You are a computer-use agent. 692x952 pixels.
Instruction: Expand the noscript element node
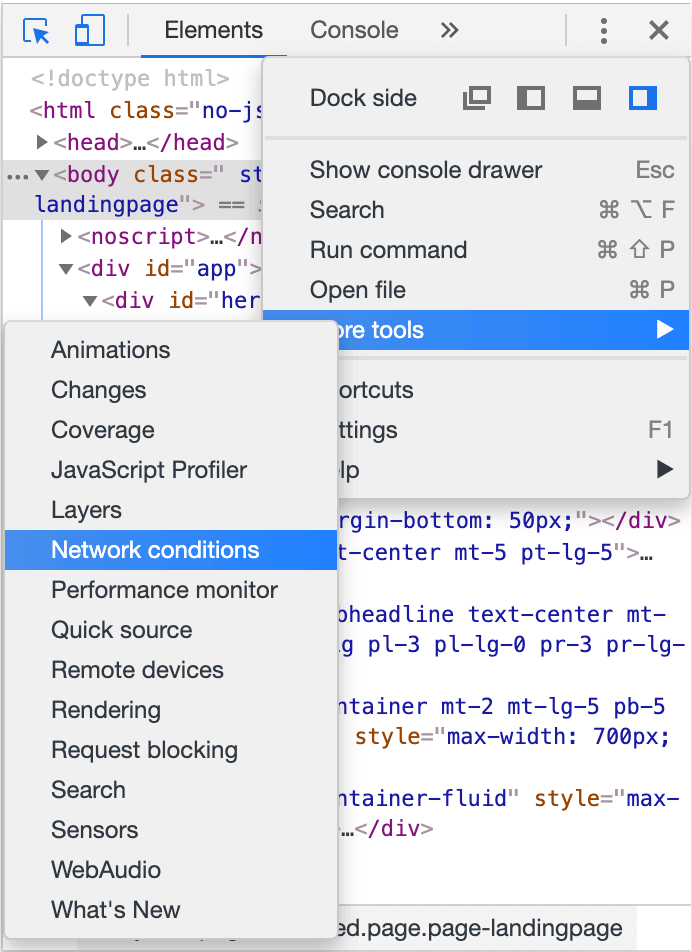[66, 237]
